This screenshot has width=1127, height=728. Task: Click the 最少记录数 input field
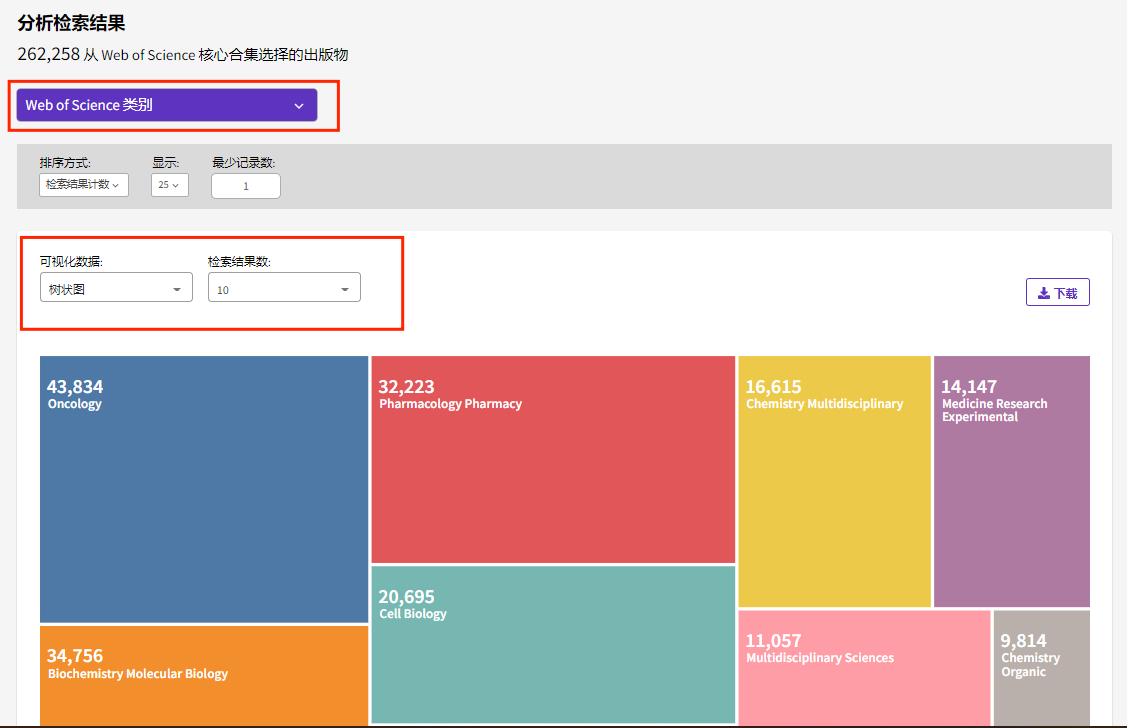pos(246,186)
